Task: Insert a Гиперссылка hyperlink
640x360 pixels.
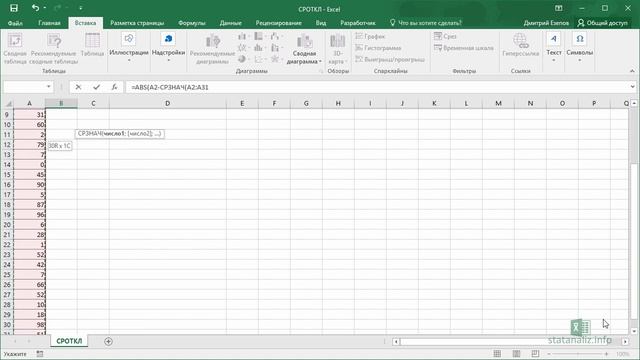Action: click(520, 45)
